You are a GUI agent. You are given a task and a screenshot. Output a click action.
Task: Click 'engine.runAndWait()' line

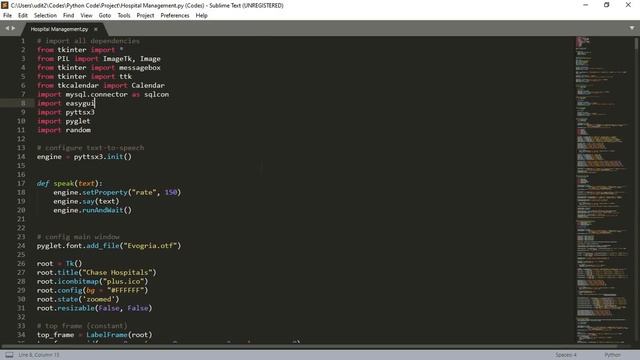[x=92, y=210]
